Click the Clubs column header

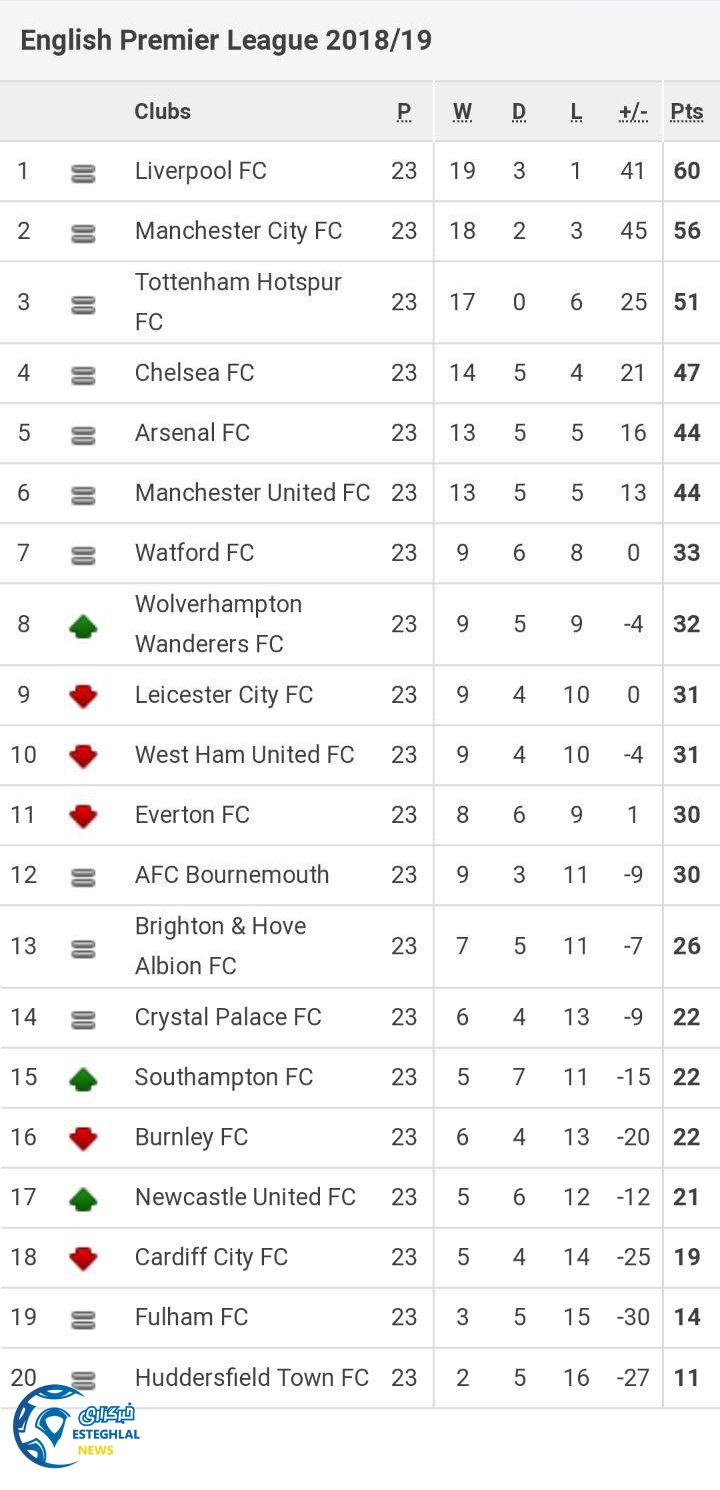(x=162, y=112)
